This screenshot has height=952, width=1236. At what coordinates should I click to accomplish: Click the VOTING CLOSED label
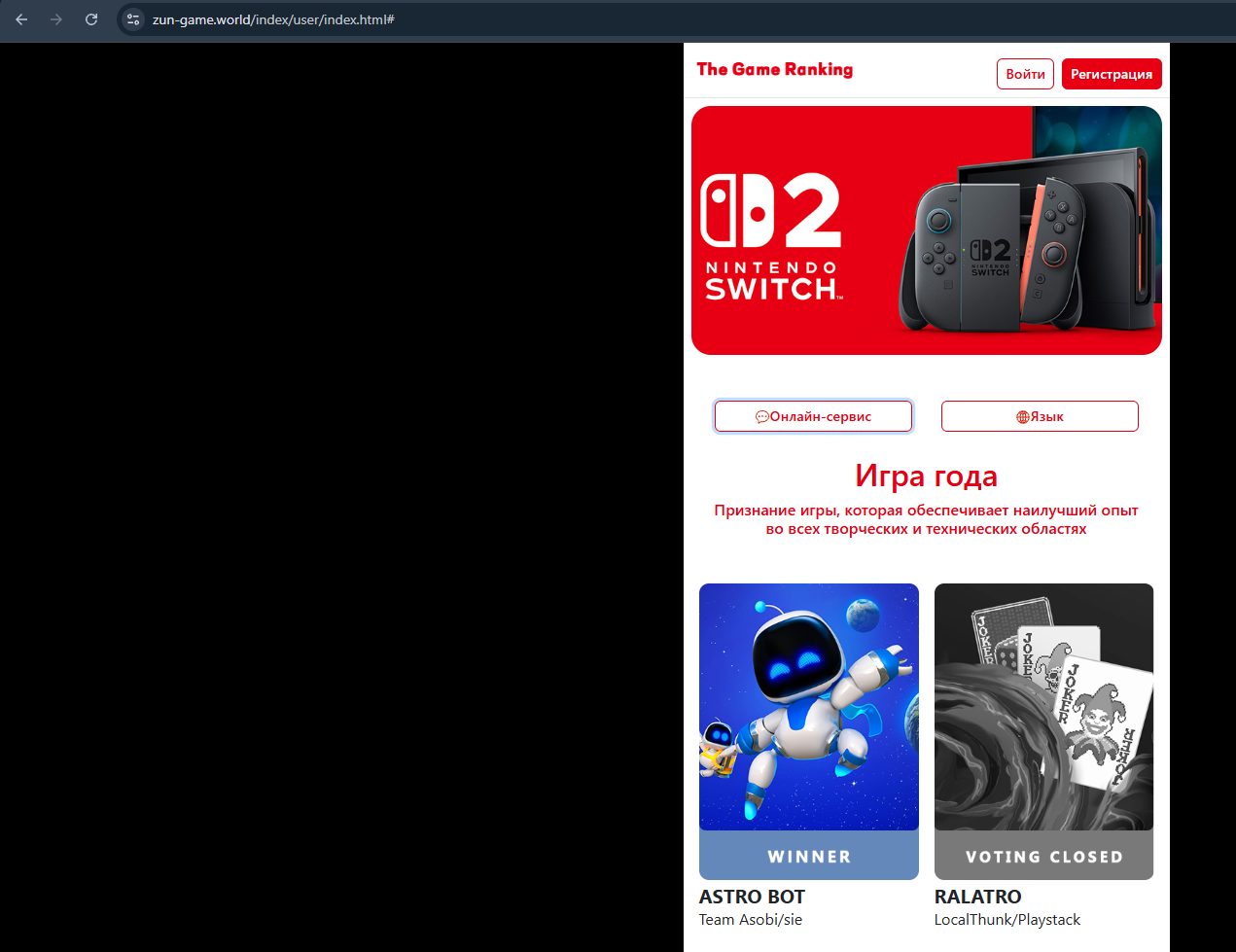click(x=1043, y=857)
